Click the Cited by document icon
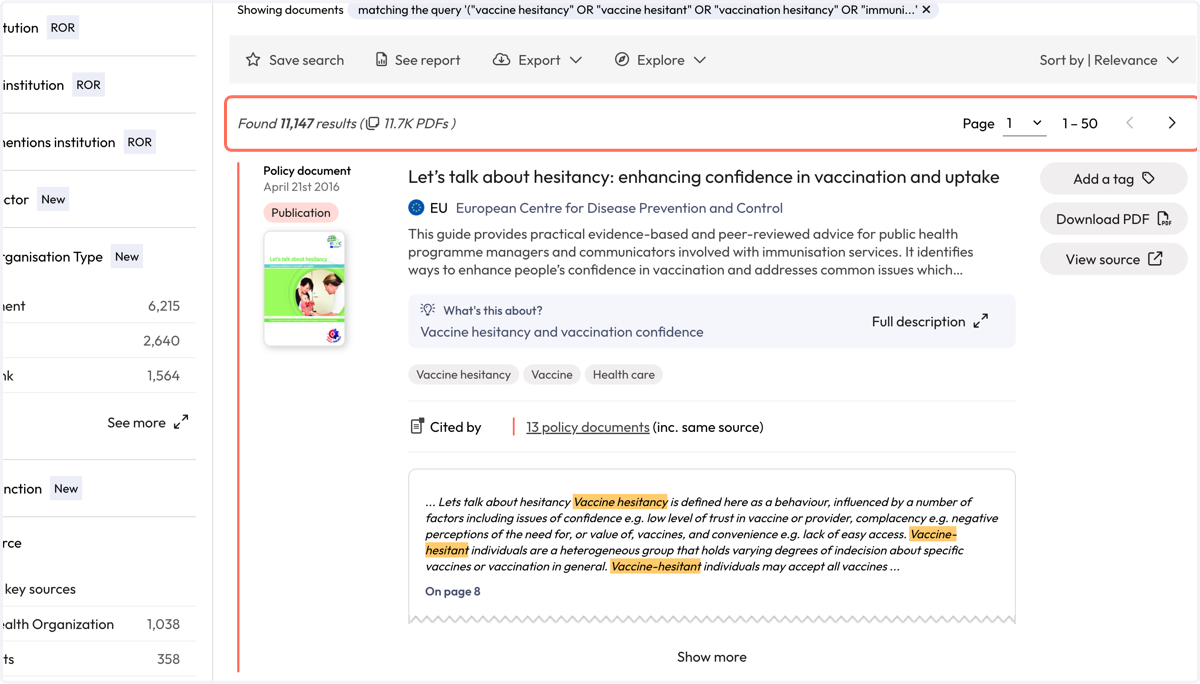1200x684 pixels. tap(417, 426)
